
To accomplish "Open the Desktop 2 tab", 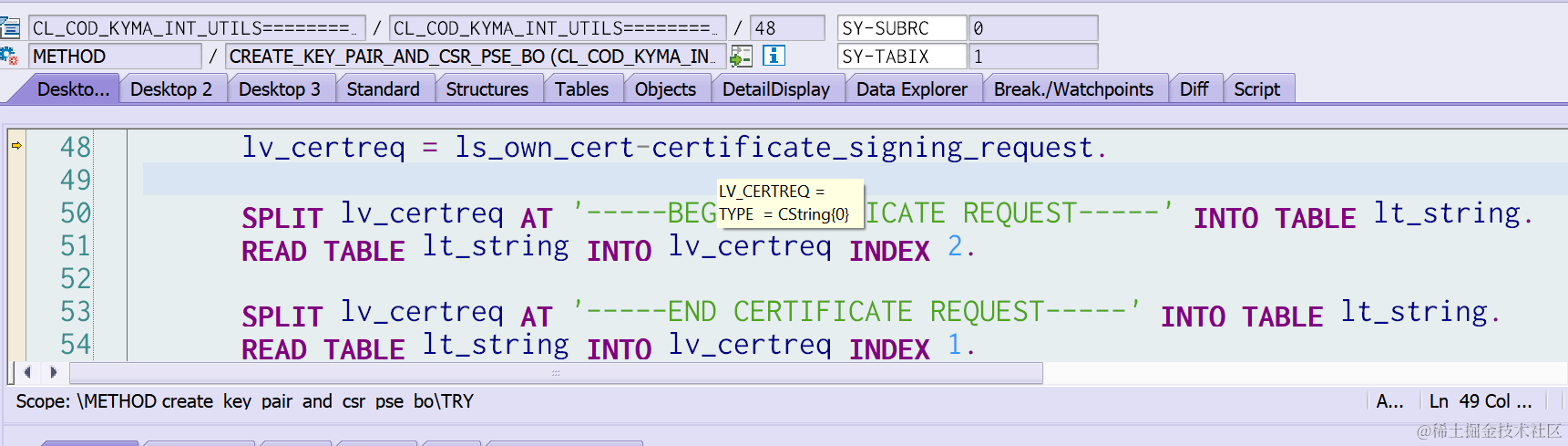I will tap(171, 89).
